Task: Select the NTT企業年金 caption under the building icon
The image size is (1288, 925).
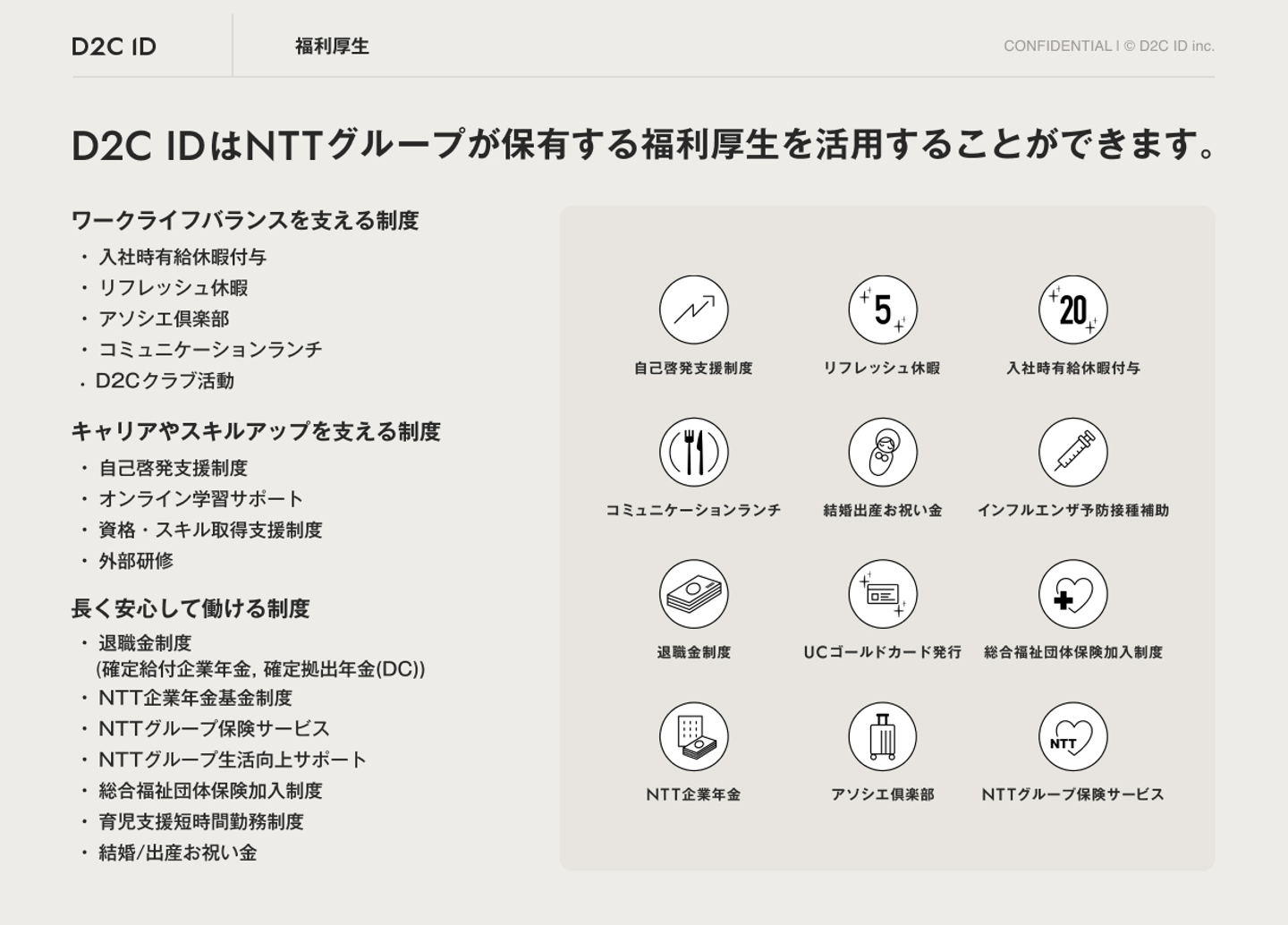Action: (693, 794)
